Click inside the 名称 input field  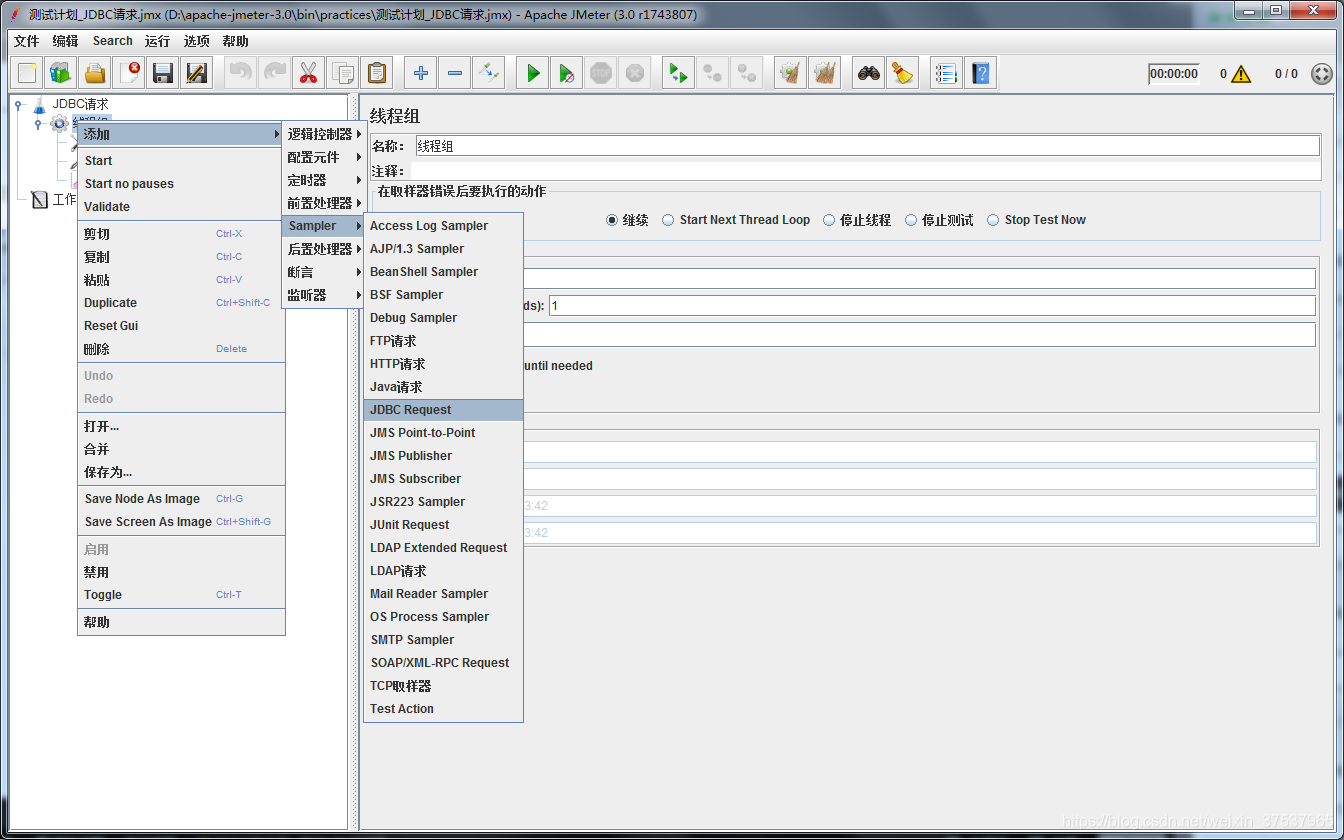click(866, 146)
